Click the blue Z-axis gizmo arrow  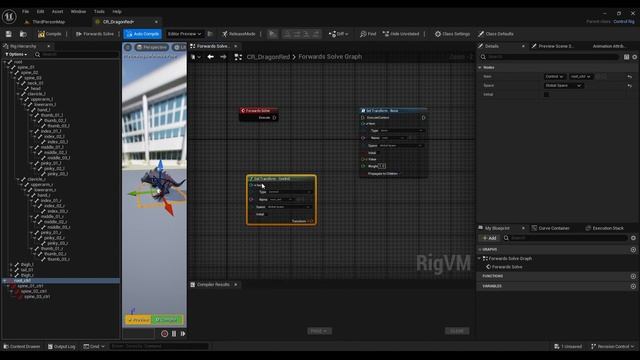160,166
